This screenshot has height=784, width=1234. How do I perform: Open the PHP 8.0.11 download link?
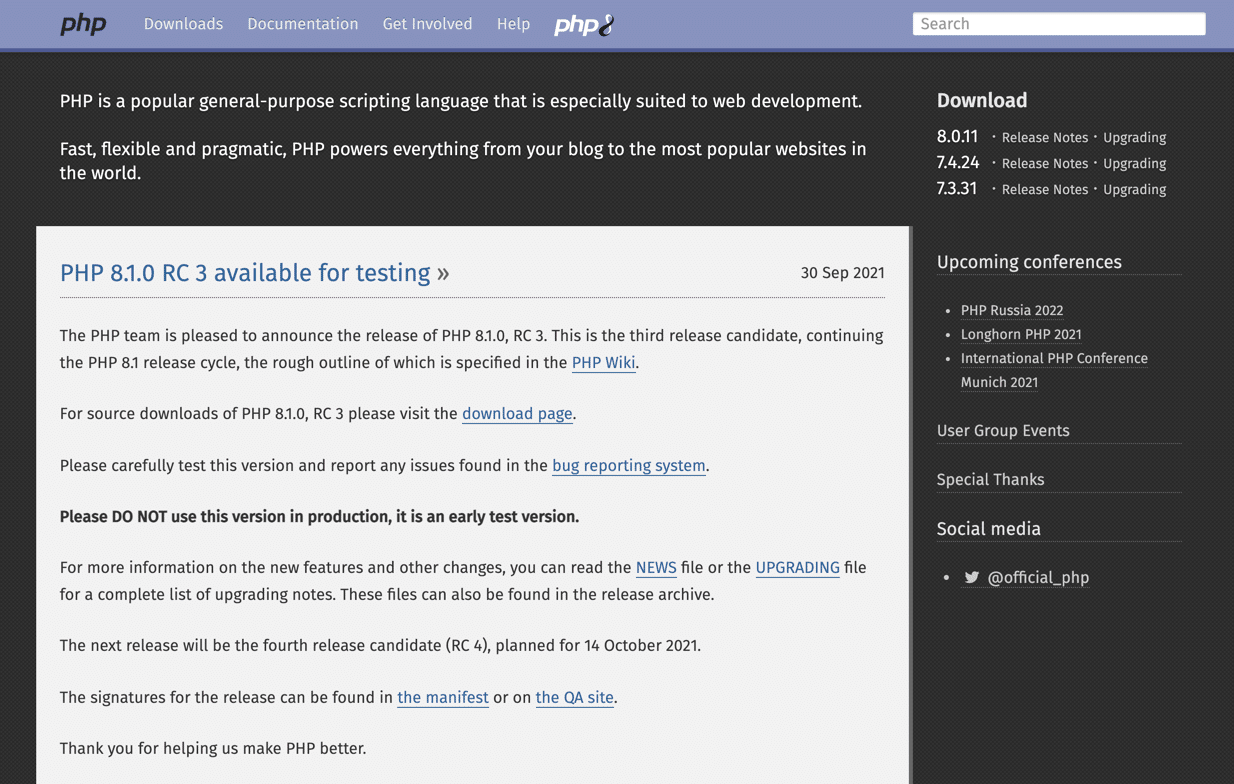[956, 136]
